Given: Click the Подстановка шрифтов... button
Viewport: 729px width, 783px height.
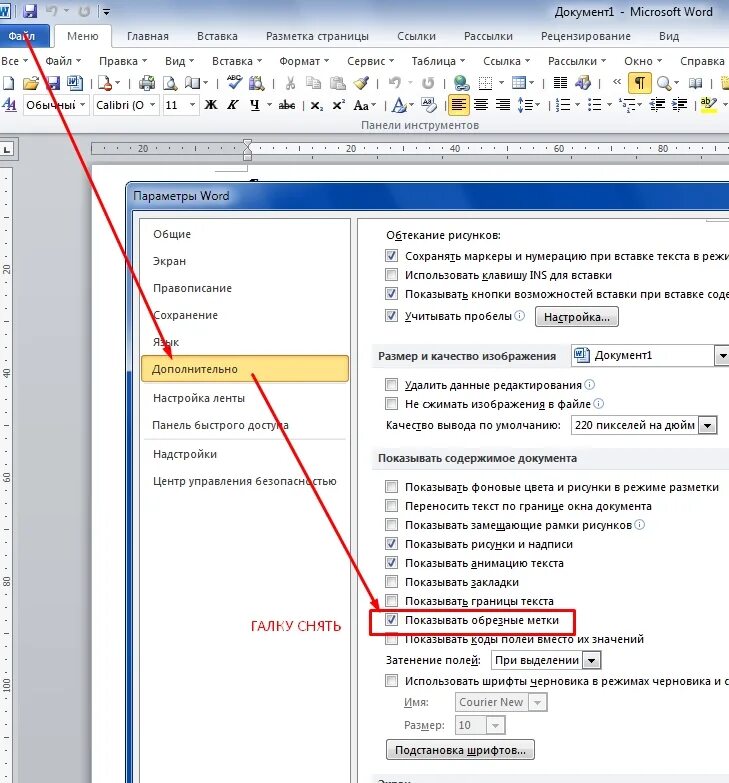Looking at the screenshot, I should (x=460, y=750).
